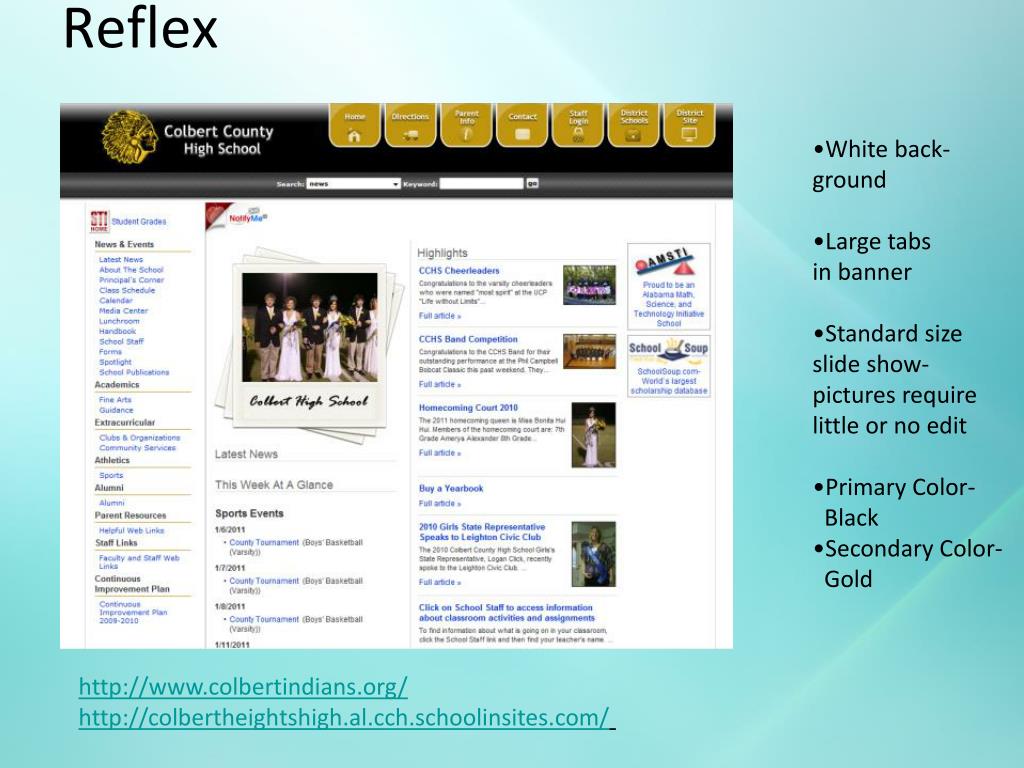Open the Buy a Yearbook link

(x=451, y=488)
